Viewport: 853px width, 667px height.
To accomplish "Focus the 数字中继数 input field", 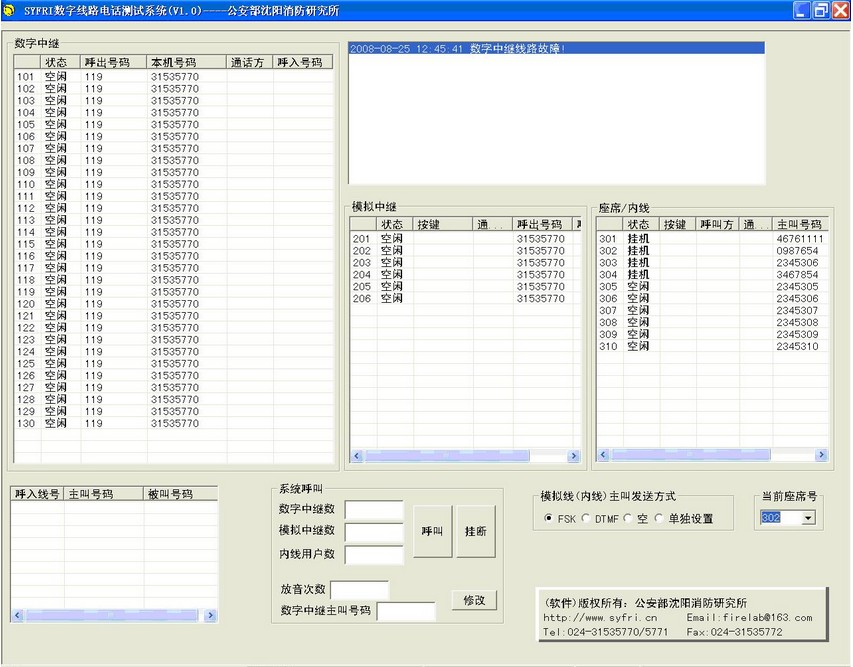I will point(374,510).
